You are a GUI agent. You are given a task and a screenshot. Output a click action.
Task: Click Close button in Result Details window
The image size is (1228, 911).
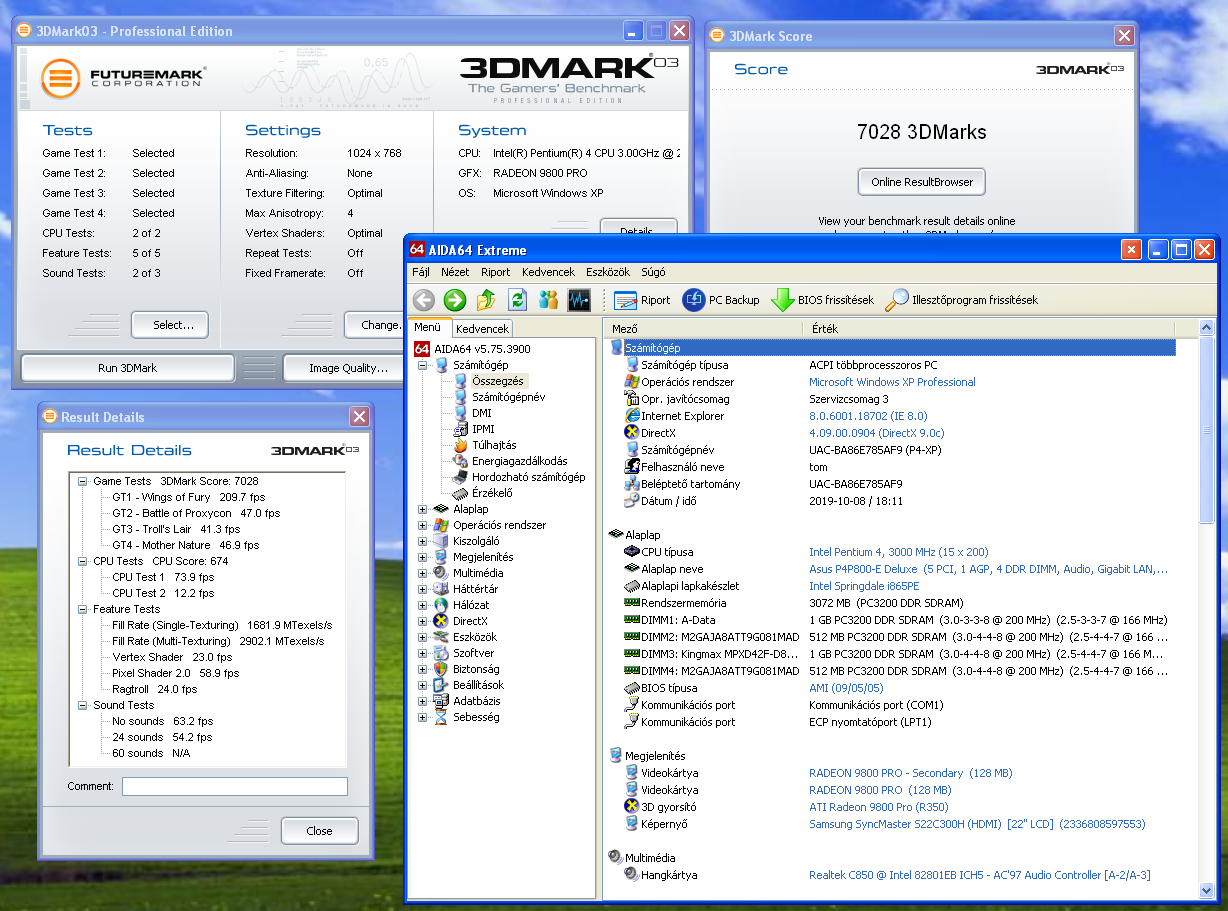(x=319, y=831)
